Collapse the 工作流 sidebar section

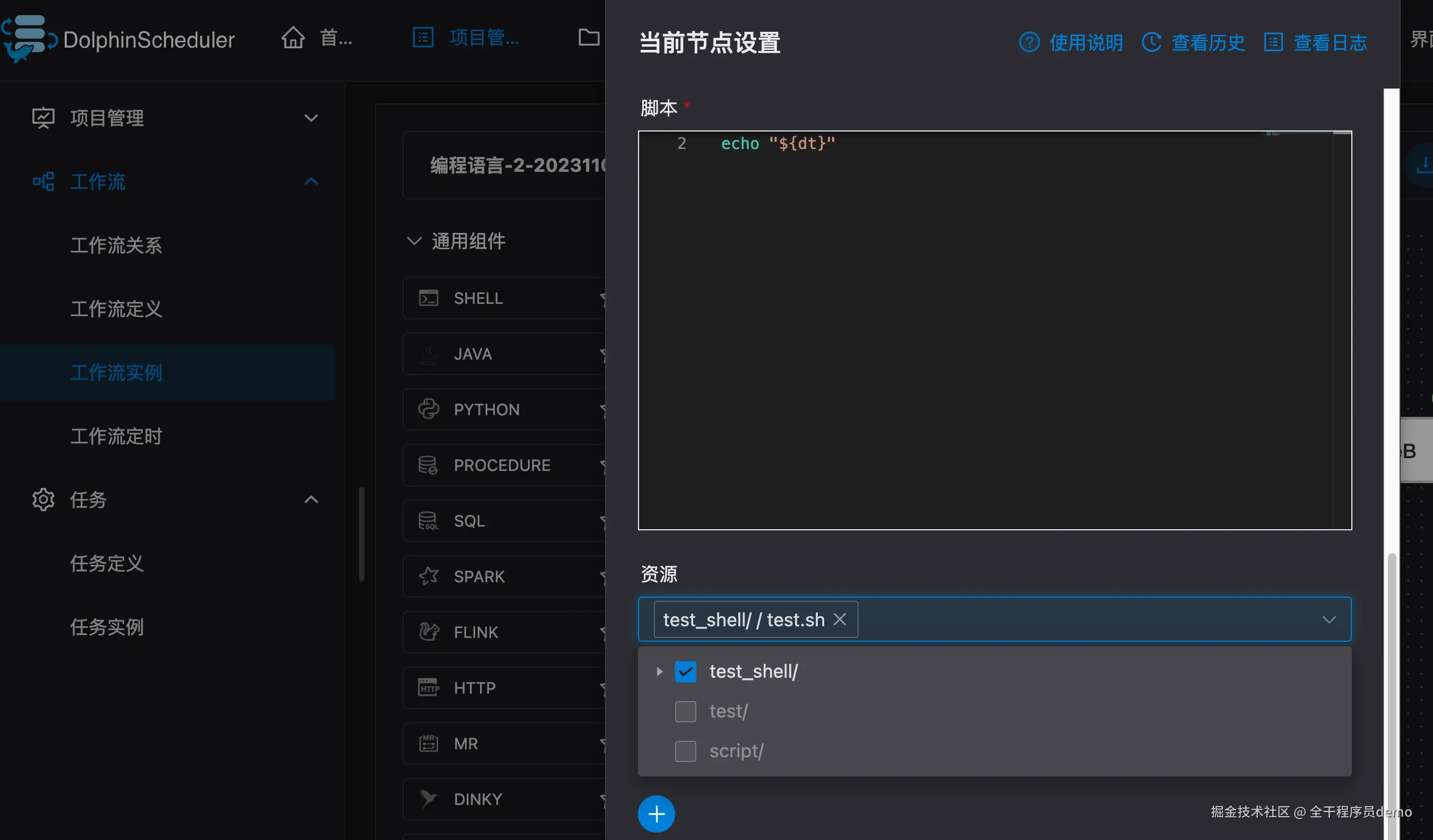click(311, 181)
